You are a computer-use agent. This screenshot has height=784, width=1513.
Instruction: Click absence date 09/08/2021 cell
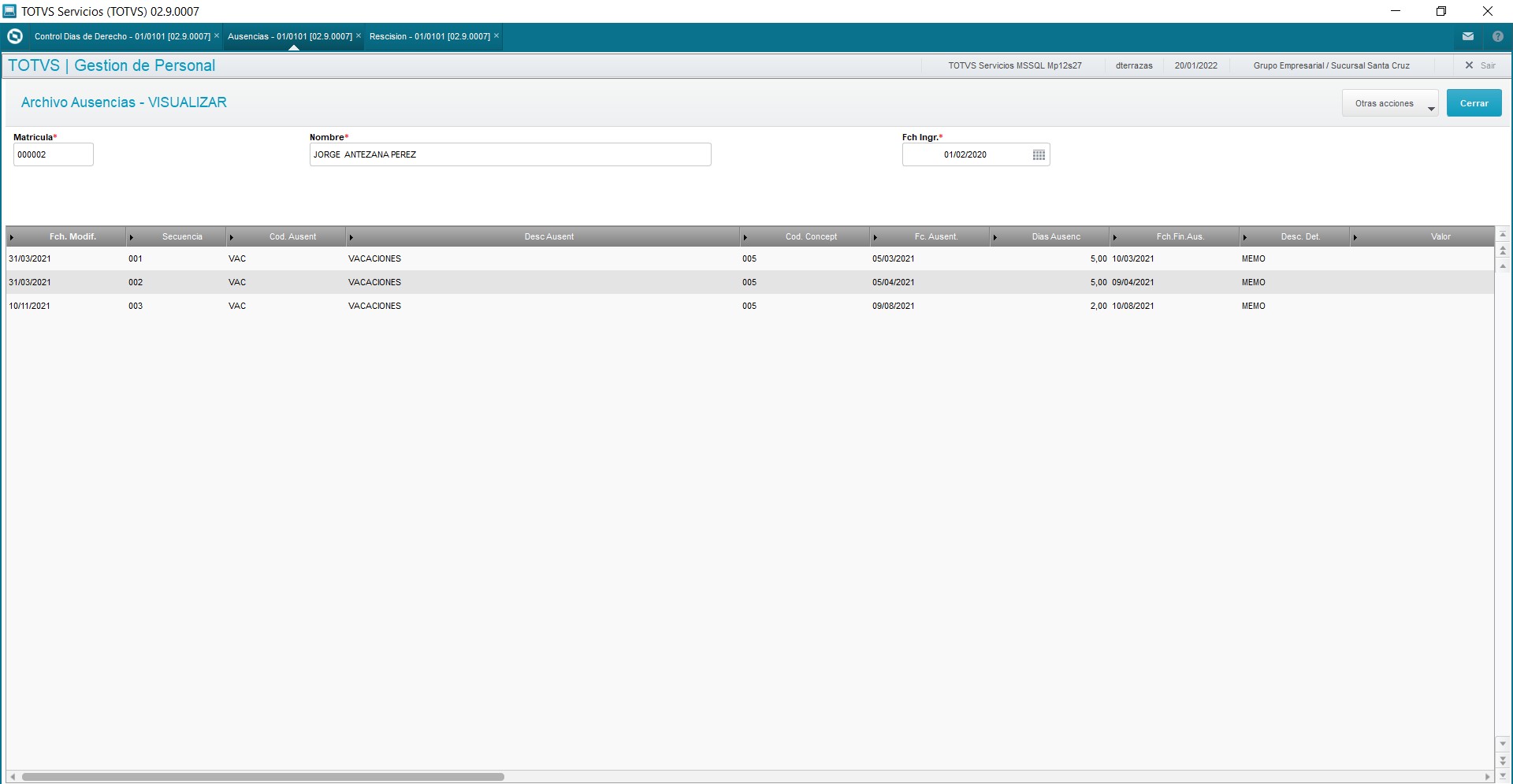(x=930, y=306)
